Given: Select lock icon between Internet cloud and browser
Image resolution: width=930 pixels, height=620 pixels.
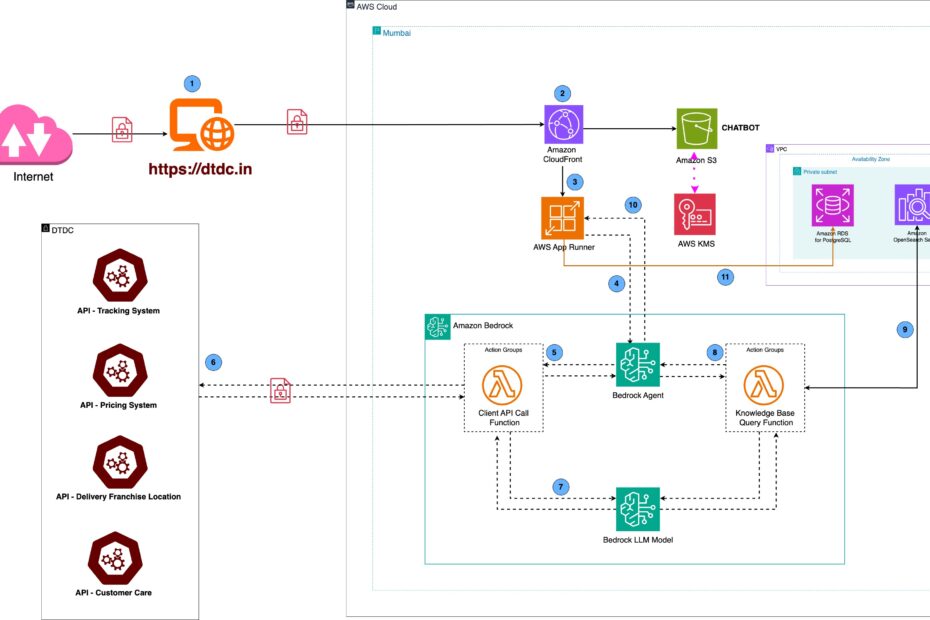Looking at the screenshot, I should coord(122,129).
